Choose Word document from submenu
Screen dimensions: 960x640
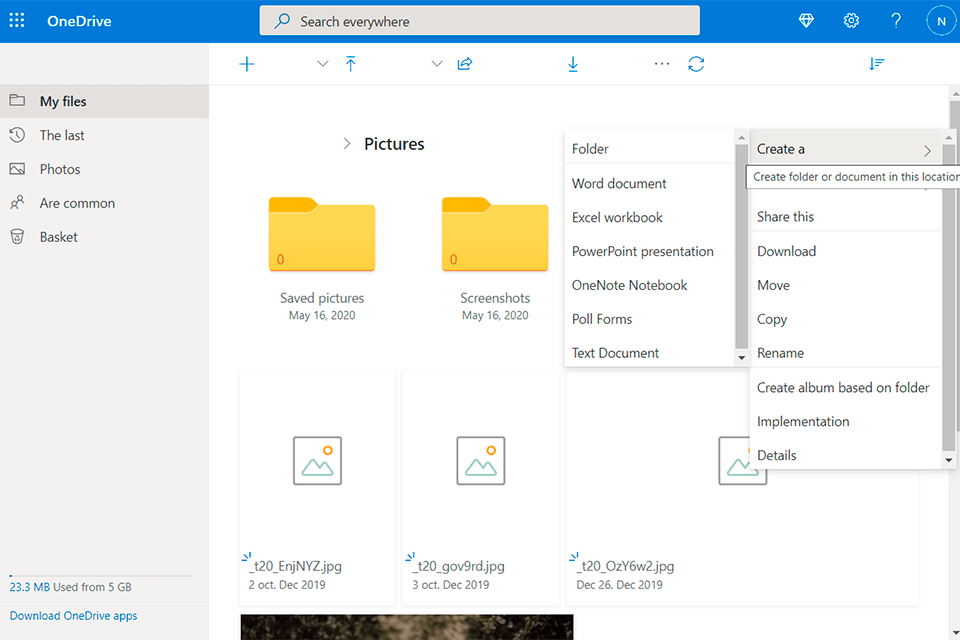click(x=649, y=183)
